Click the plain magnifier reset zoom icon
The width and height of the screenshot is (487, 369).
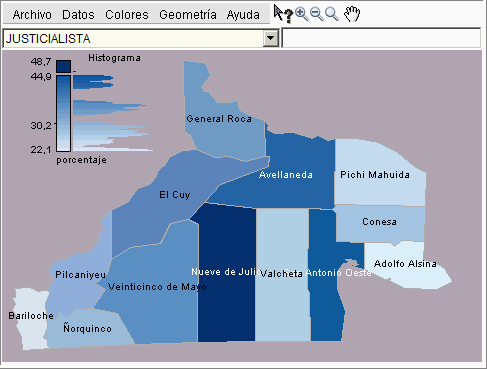pos(332,14)
